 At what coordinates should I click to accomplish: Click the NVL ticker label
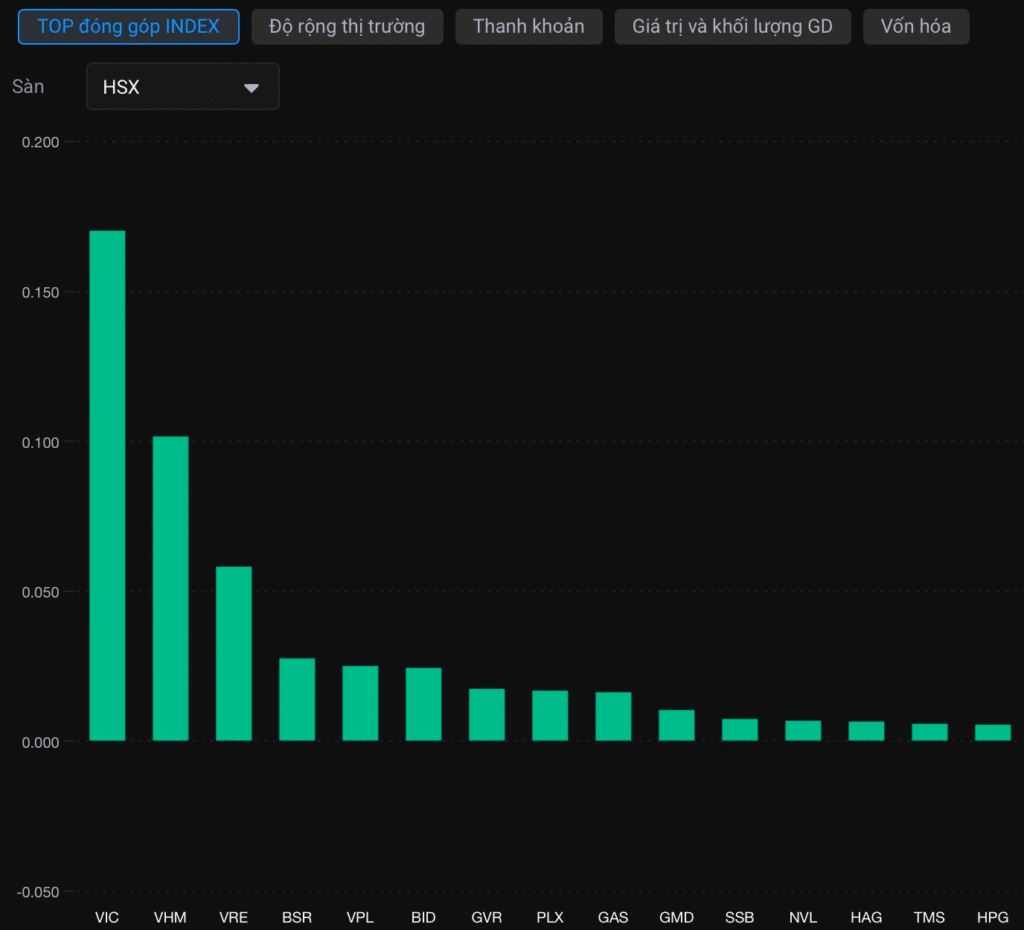point(803,917)
